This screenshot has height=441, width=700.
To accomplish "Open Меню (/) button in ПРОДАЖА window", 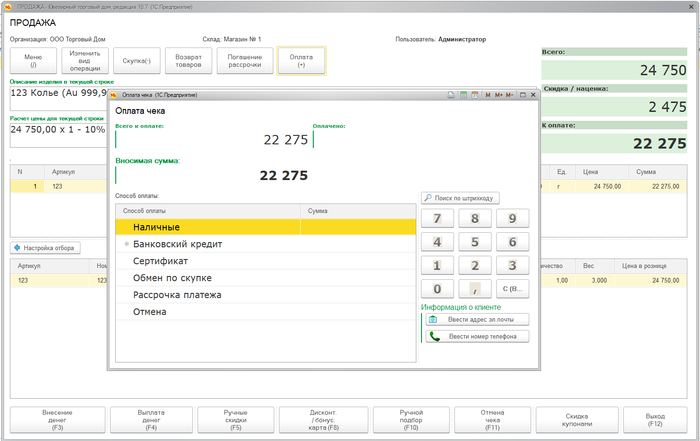I will pos(33,61).
